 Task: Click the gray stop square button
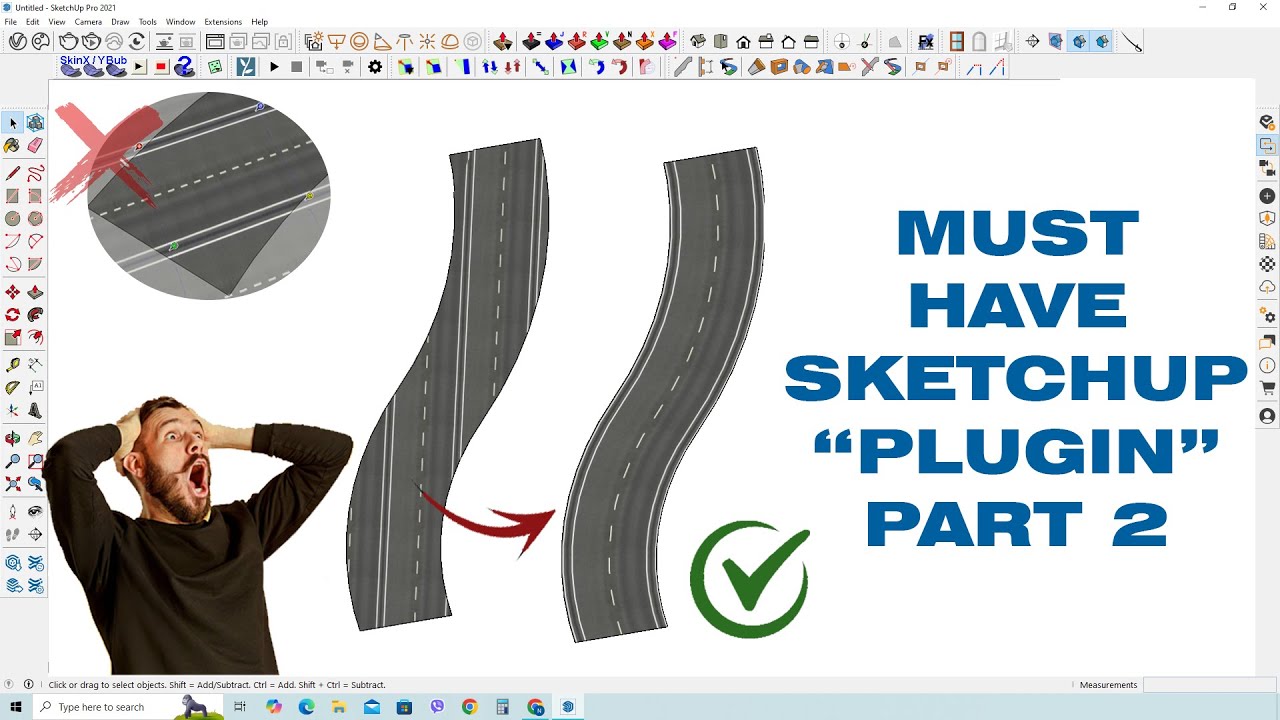coord(297,67)
